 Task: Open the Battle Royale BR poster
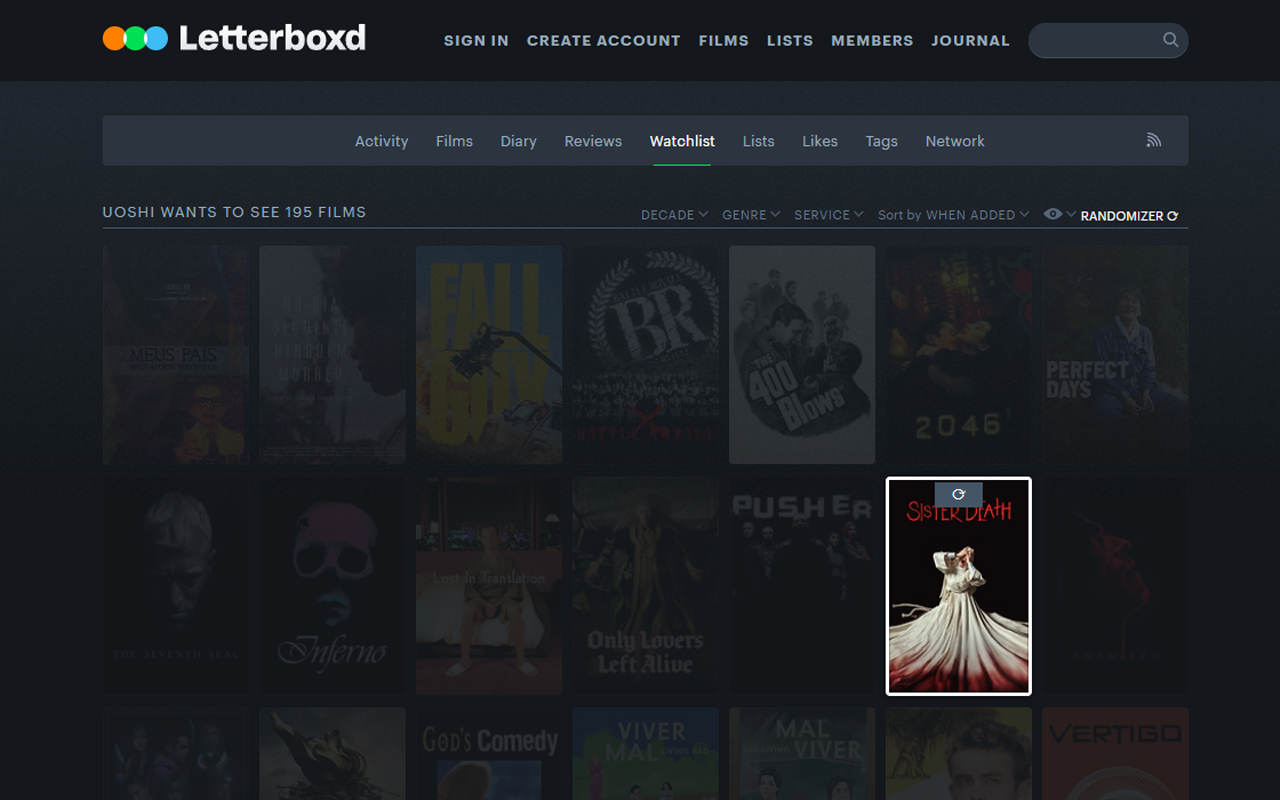645,355
